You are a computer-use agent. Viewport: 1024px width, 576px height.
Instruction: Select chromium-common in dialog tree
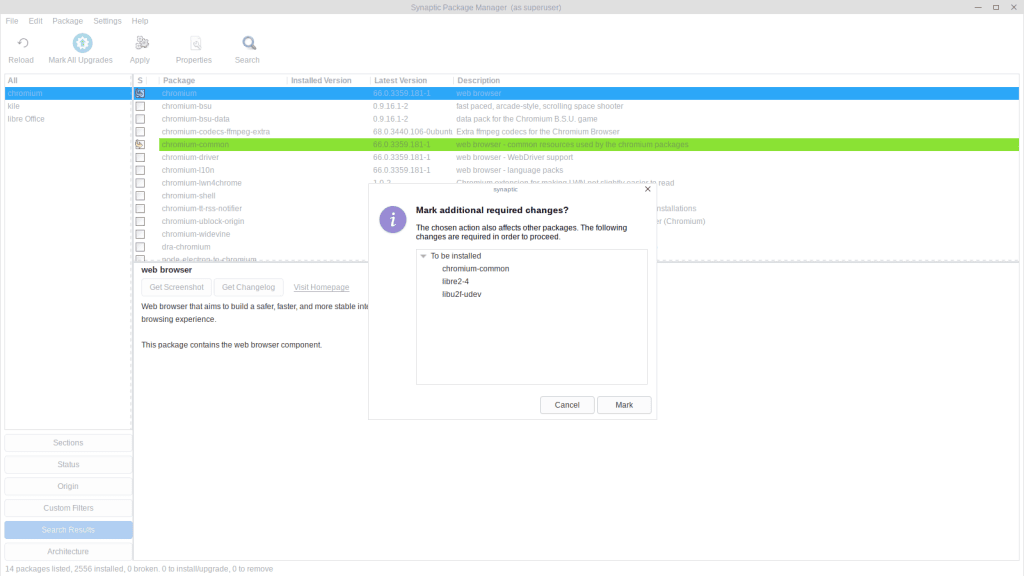[x=475, y=268]
